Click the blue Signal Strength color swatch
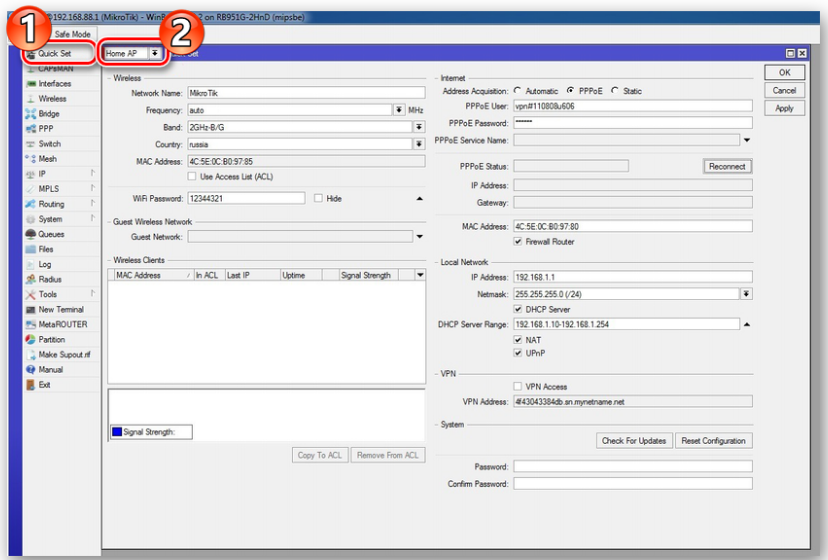Image resolution: width=828 pixels, height=560 pixels. click(116, 432)
